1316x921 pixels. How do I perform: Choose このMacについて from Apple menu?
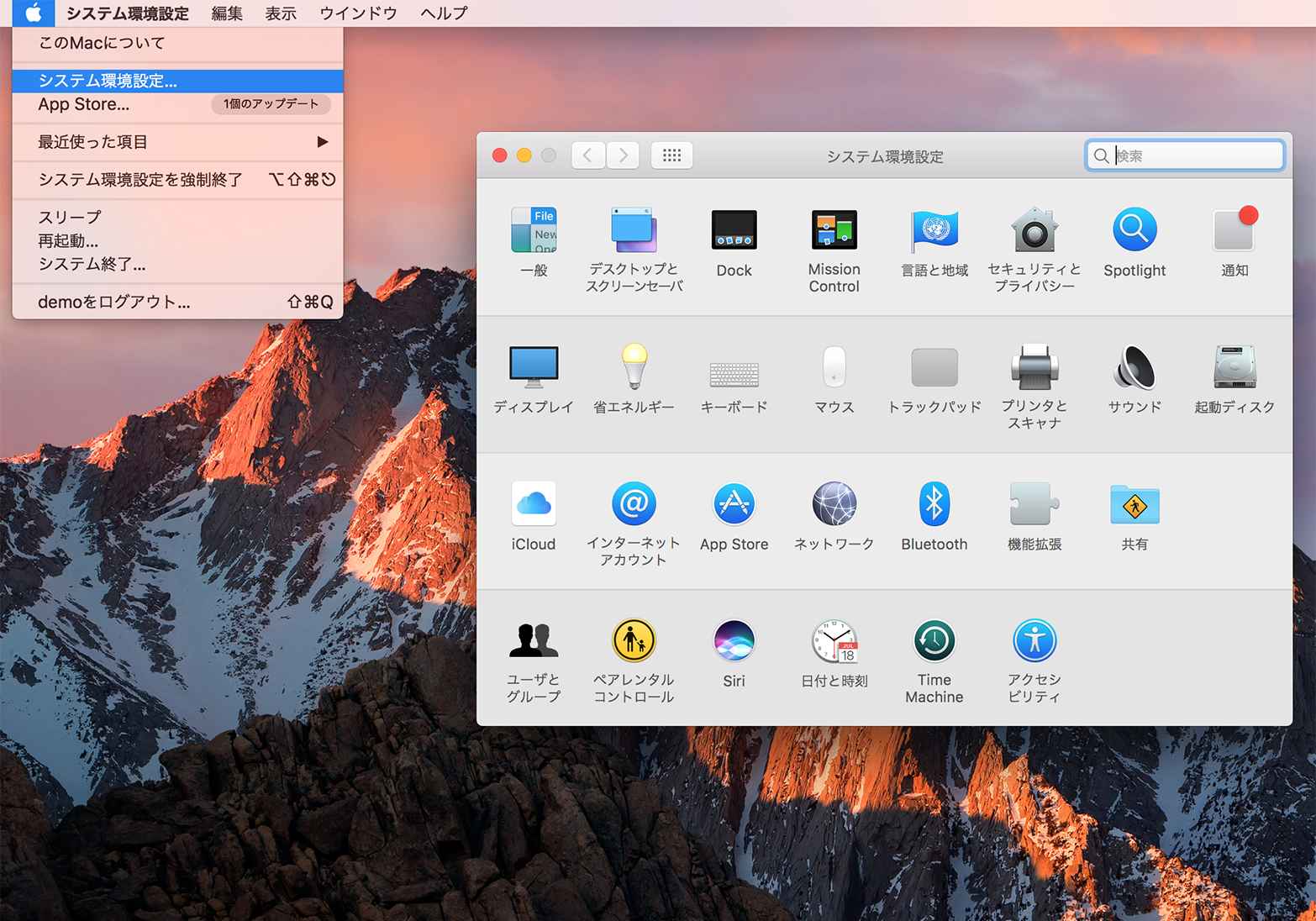(x=177, y=43)
